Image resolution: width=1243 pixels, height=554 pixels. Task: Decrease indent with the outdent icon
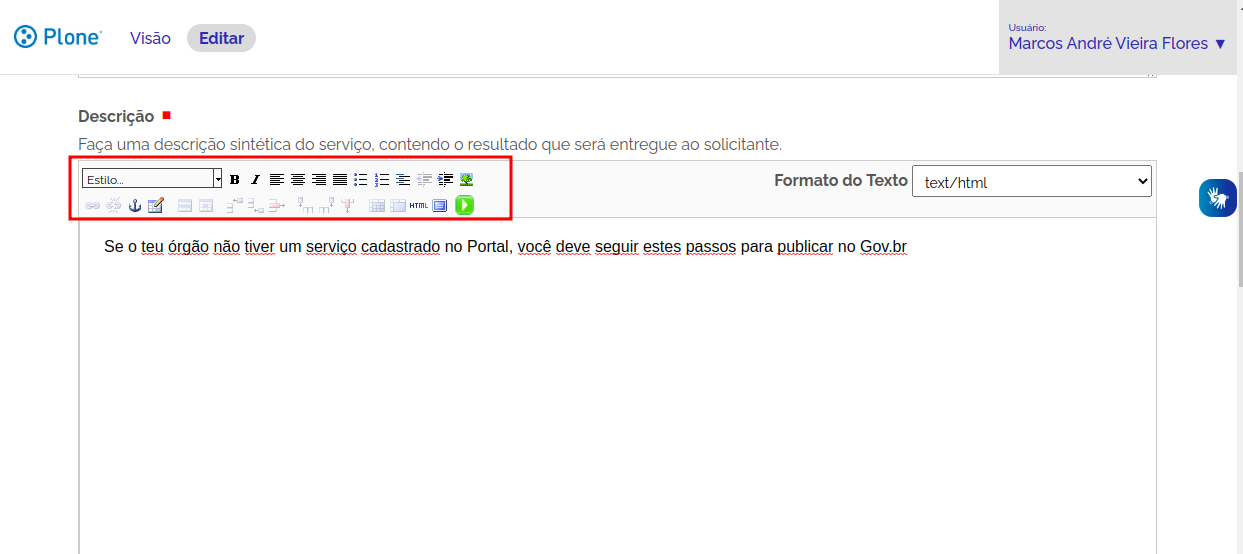[x=425, y=180]
